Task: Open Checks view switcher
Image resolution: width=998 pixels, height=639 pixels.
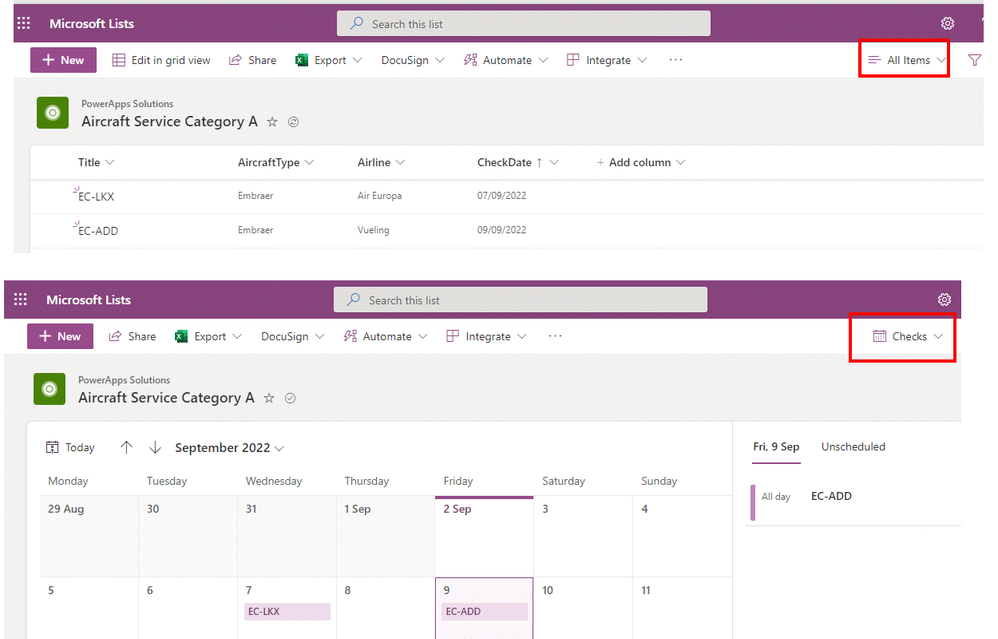Action: point(908,336)
